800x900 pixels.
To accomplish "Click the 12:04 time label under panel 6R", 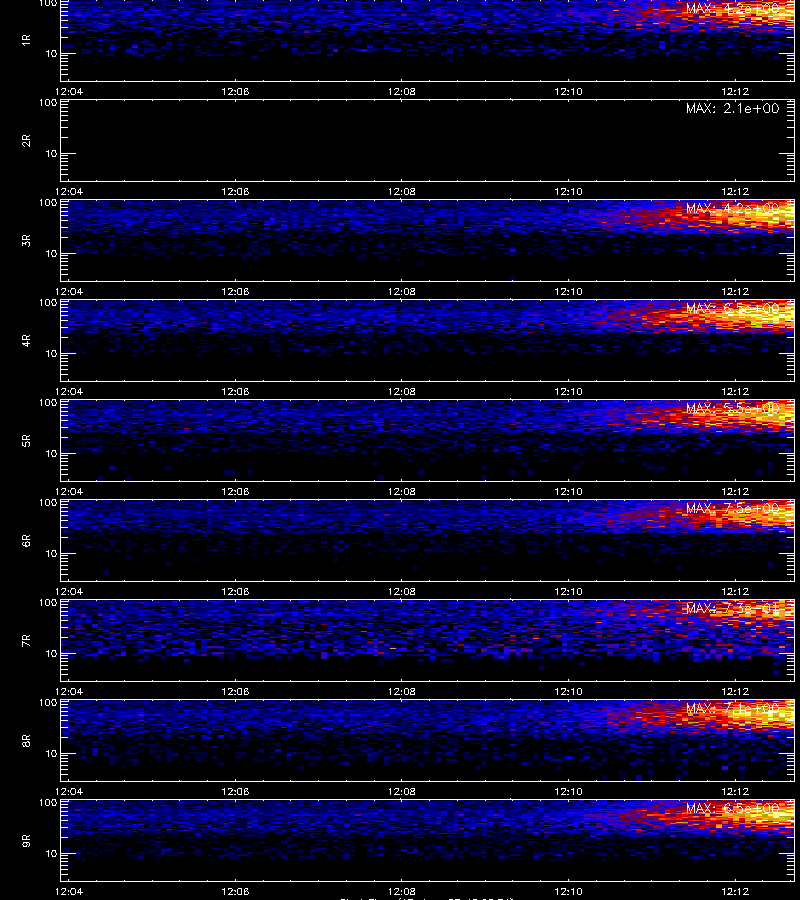I will [69, 591].
